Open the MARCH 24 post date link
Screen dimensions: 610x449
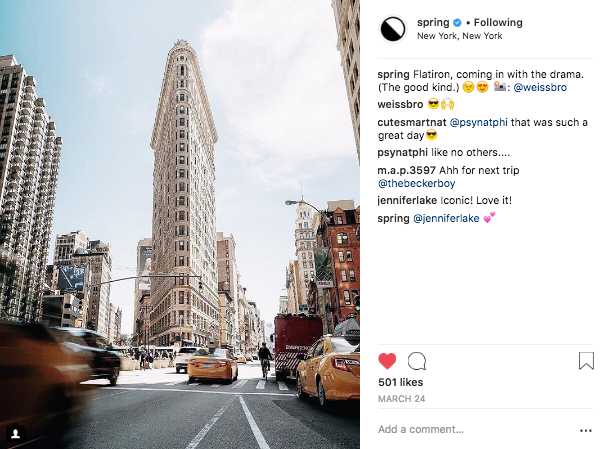(x=401, y=399)
